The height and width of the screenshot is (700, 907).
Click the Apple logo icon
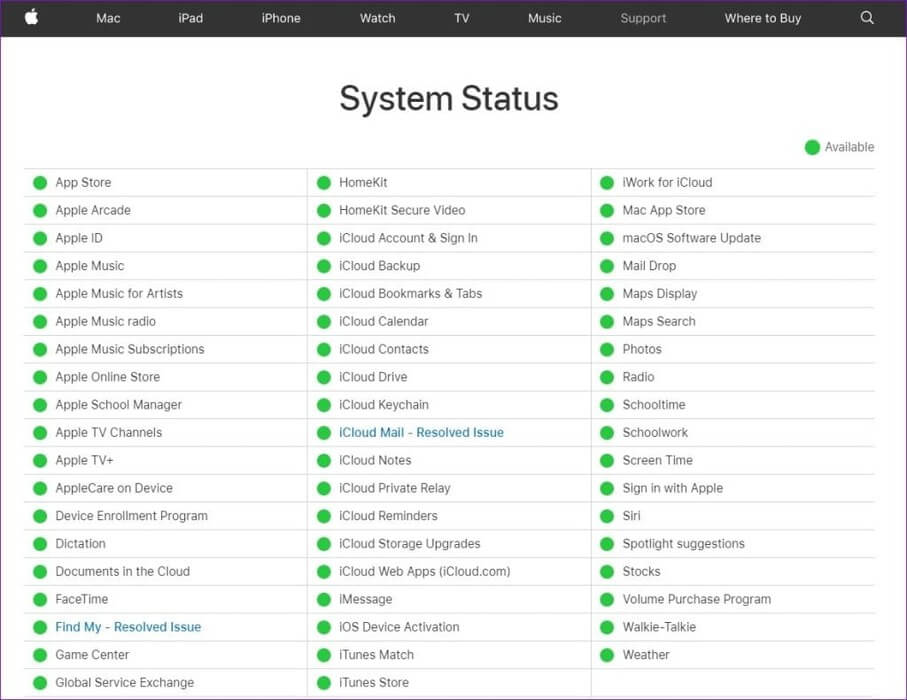pyautogui.click(x=32, y=17)
